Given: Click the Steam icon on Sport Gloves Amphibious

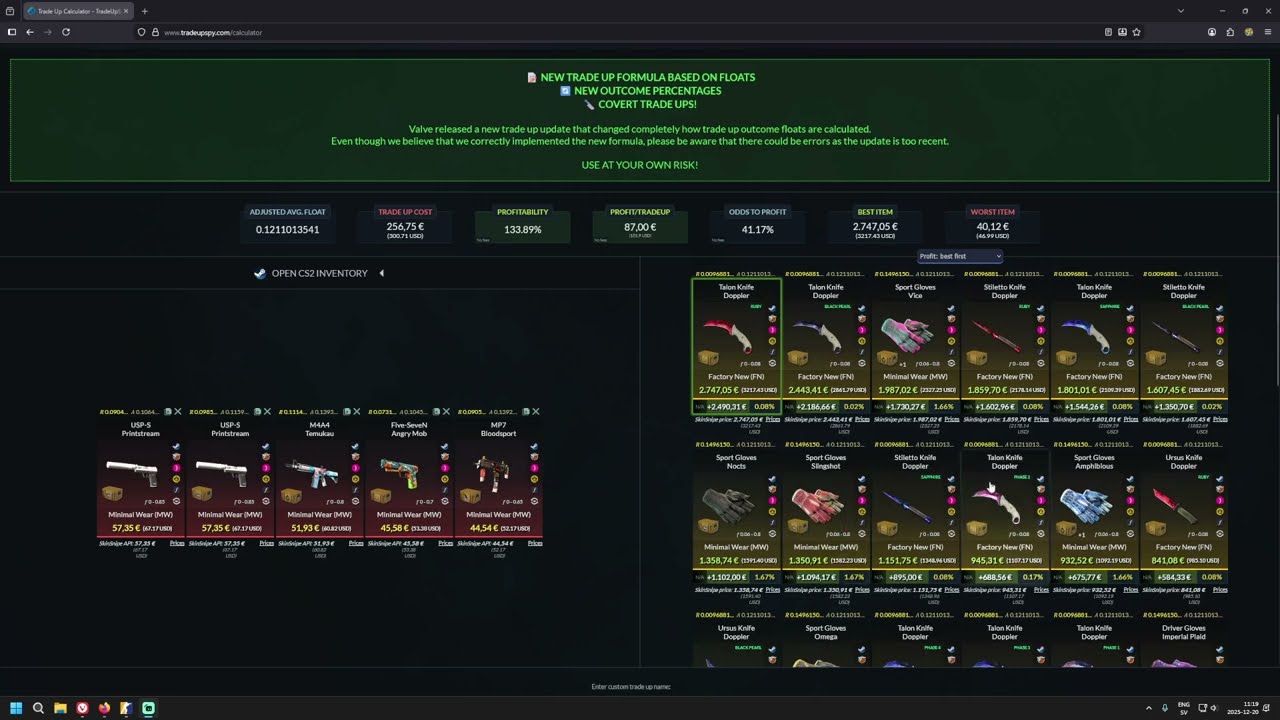Looking at the screenshot, I should tap(1130, 479).
